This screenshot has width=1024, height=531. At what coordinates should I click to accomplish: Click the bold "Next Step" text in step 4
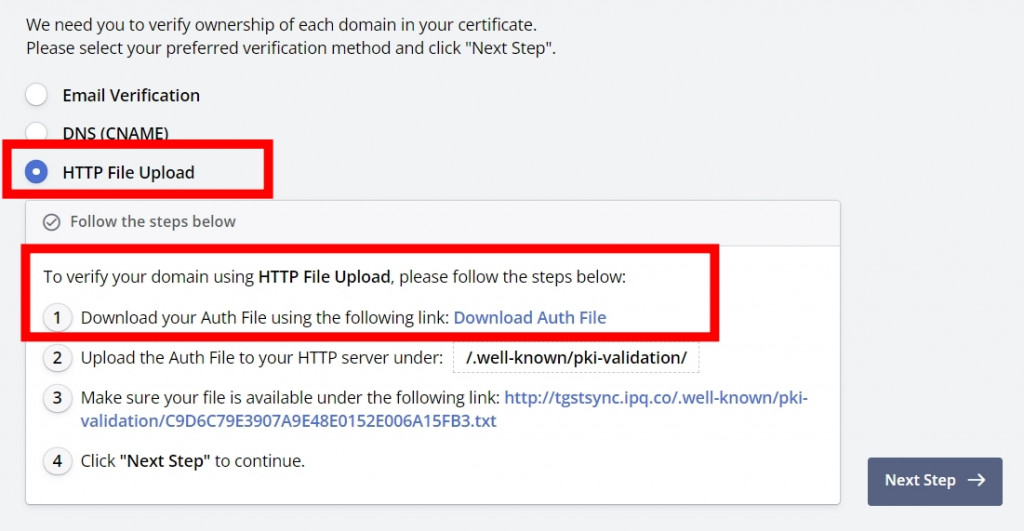165,461
